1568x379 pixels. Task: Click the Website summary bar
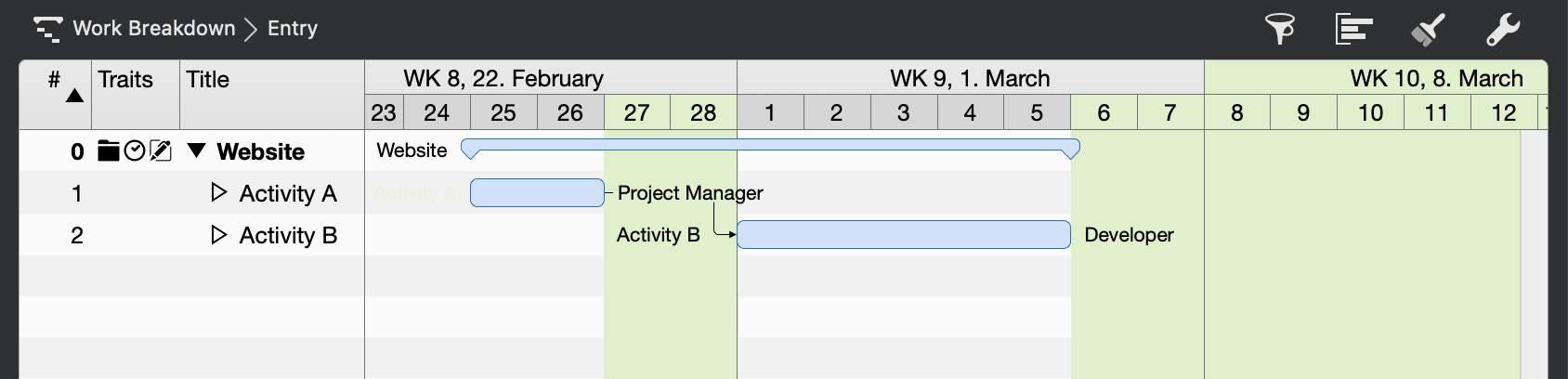769,146
